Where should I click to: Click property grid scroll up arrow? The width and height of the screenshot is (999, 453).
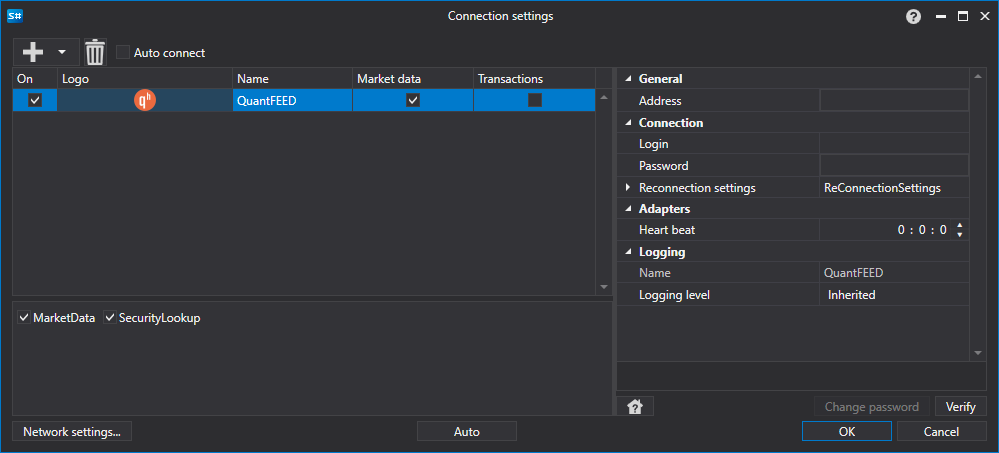tap(978, 77)
